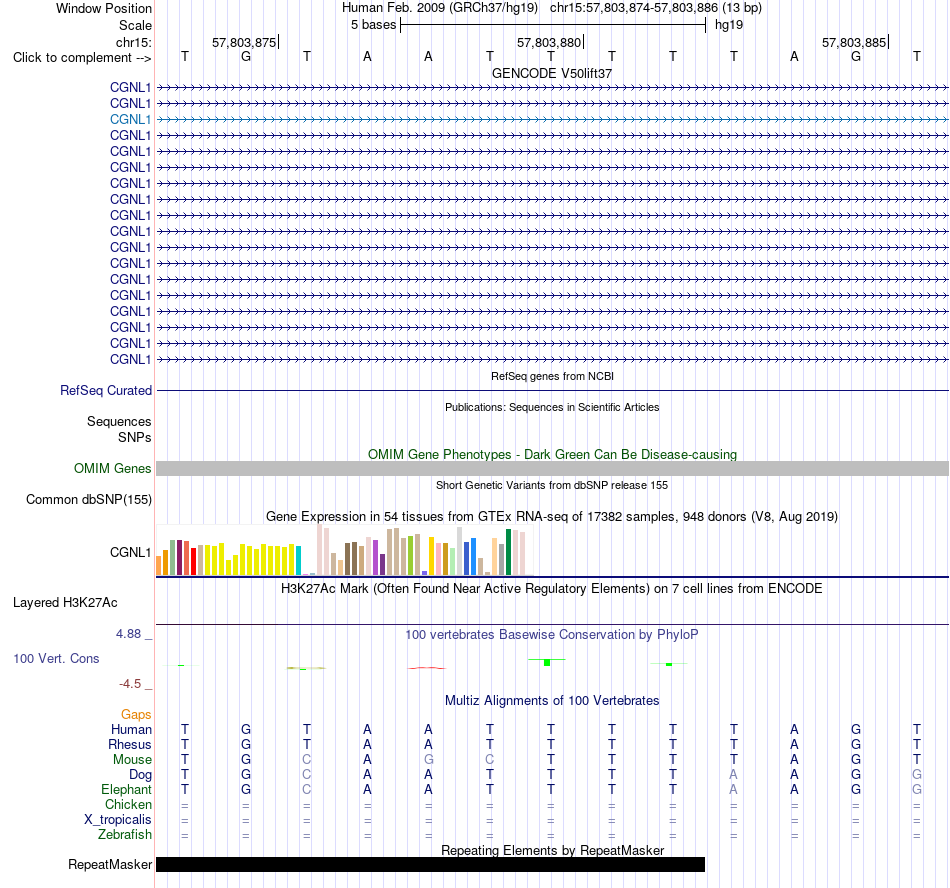This screenshot has height=888, width=950.
Task: Select the Elephant alignment row label
Action: coord(126,789)
